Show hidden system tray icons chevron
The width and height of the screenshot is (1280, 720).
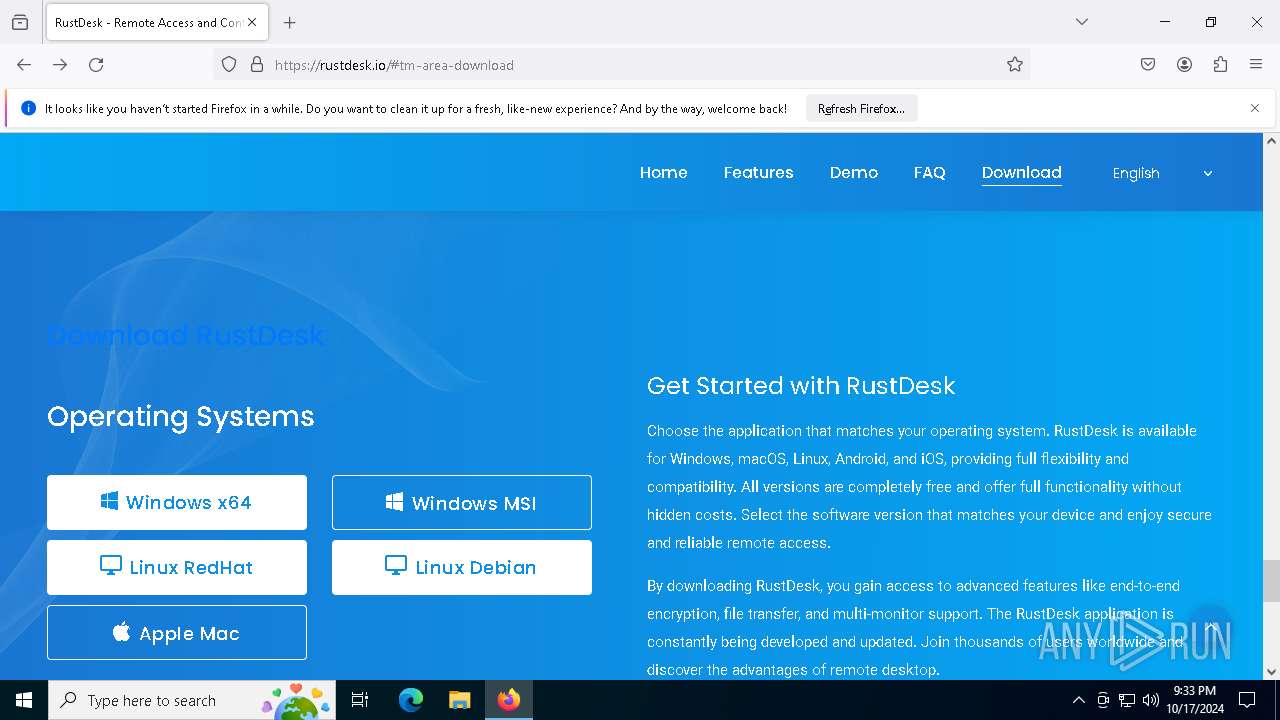[1078, 700]
